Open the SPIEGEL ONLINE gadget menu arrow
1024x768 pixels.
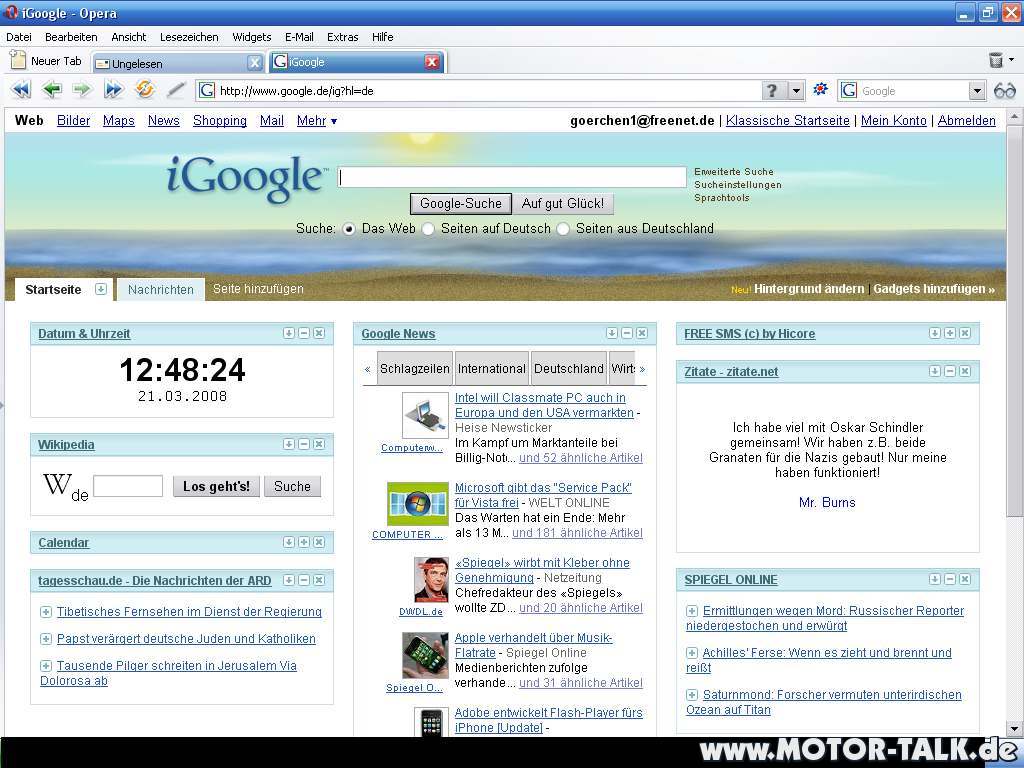[x=935, y=579]
